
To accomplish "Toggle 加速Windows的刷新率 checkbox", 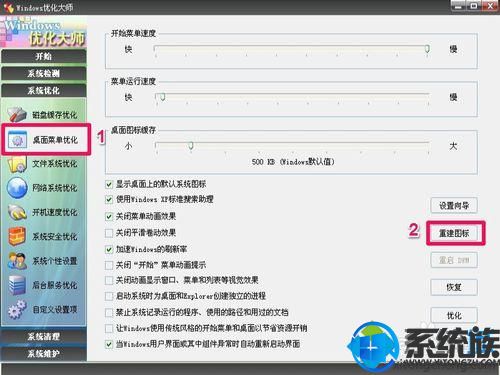I will [109, 249].
